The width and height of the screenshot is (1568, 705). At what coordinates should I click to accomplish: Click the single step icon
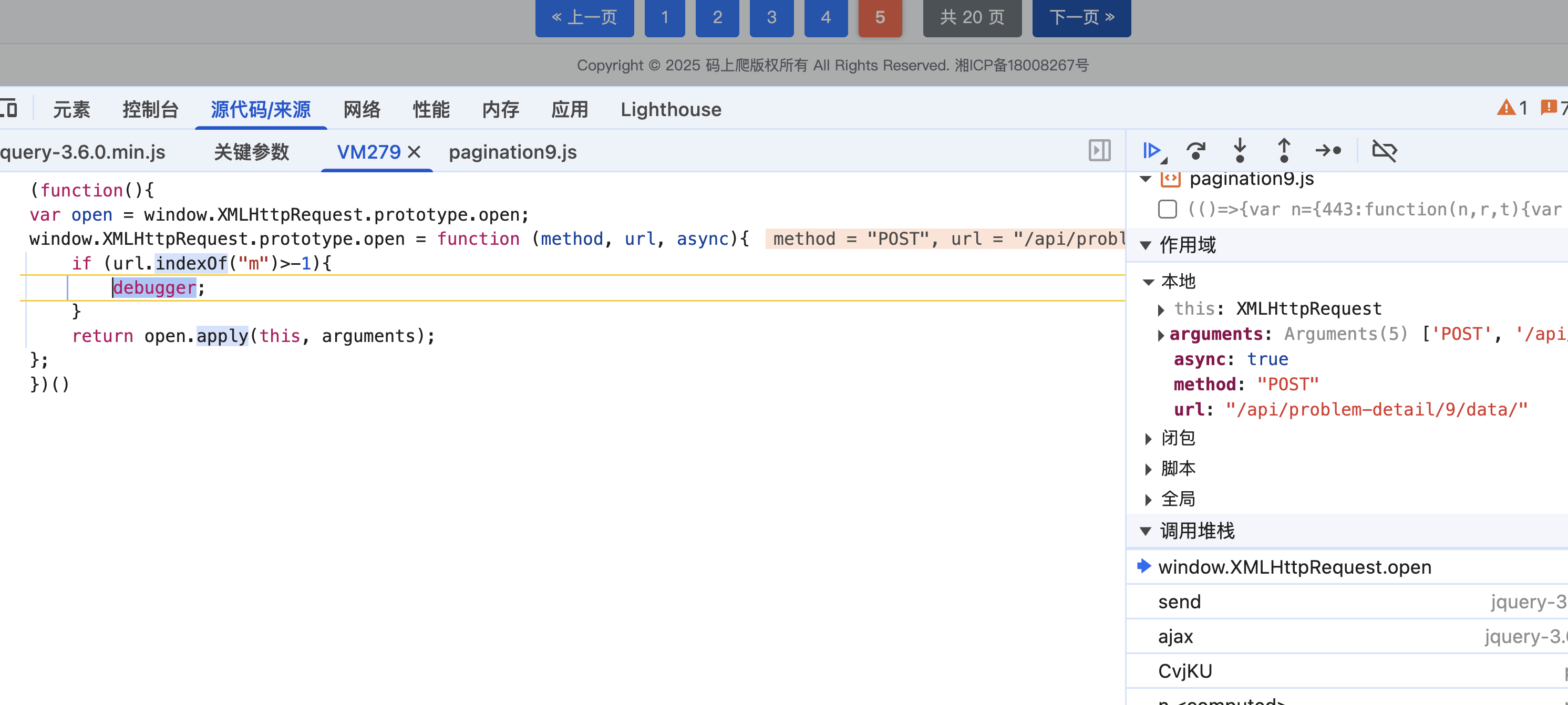1328,150
